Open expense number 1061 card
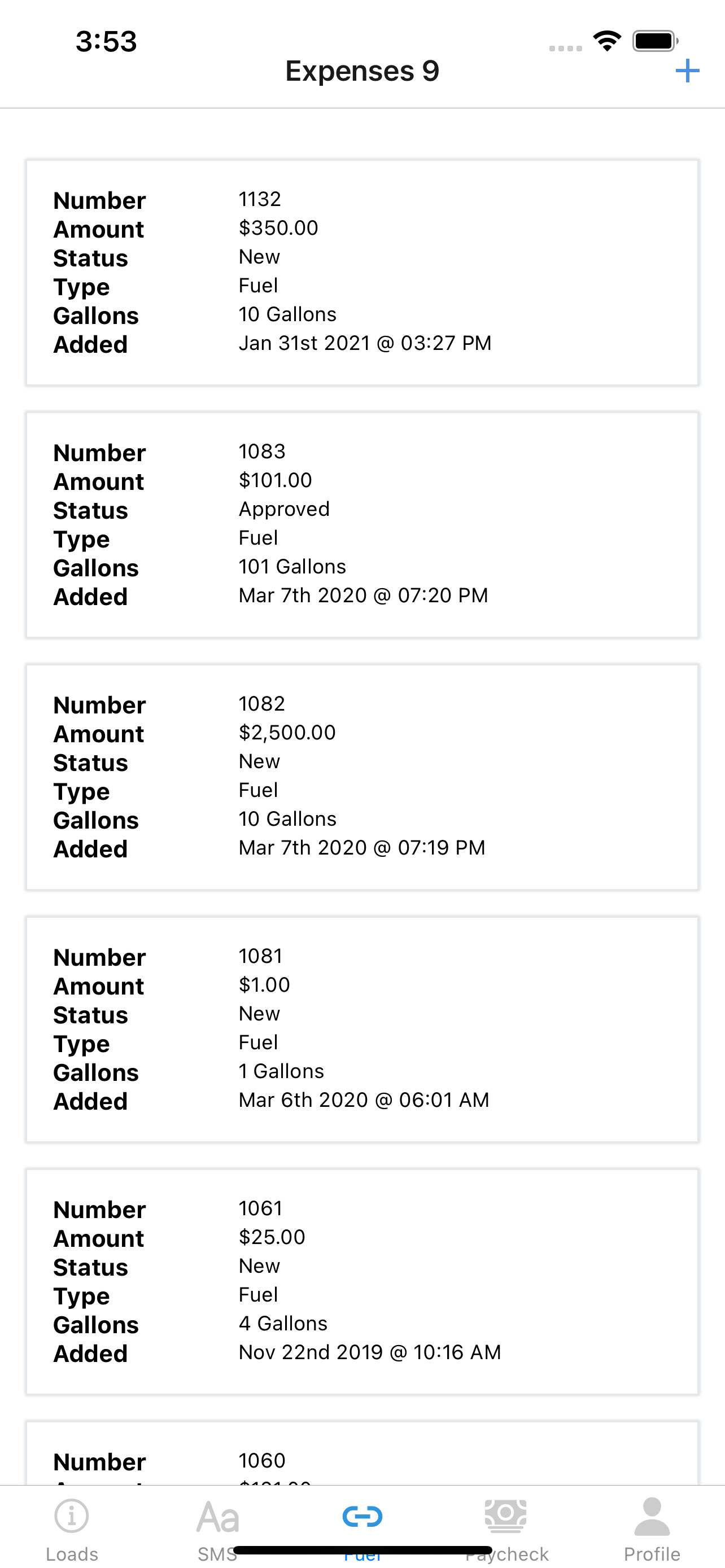The width and height of the screenshot is (725, 1568). tap(362, 1282)
